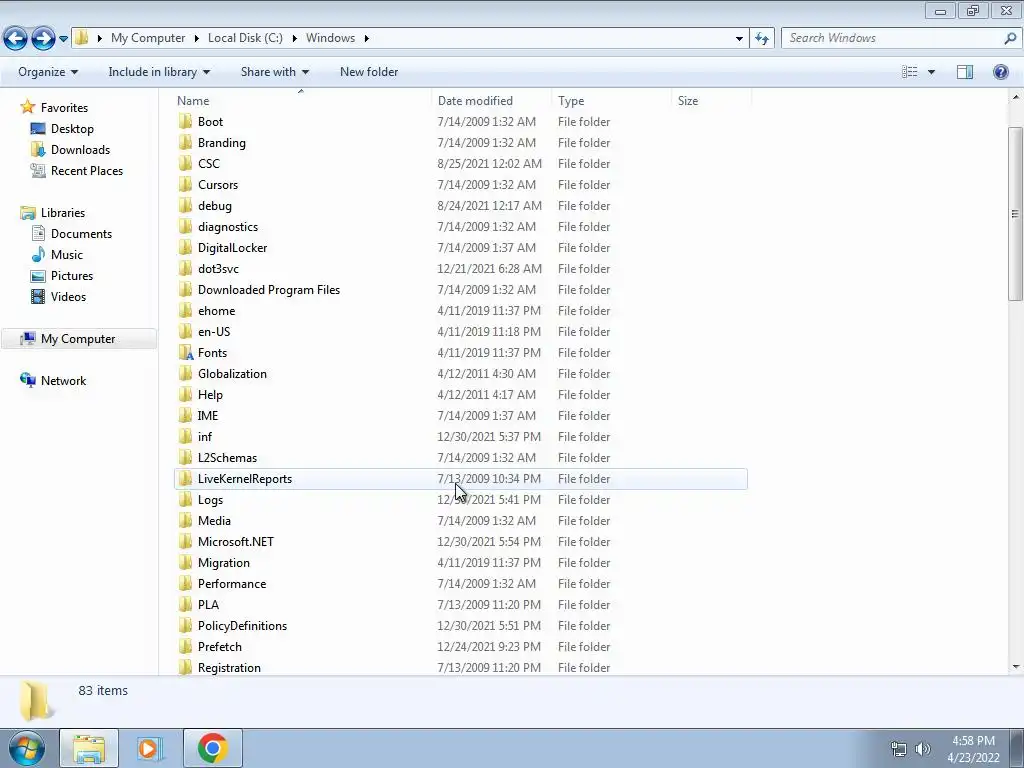Click Local Disk (C:) in the breadcrumb
Viewport: 1024px width, 768px height.
pos(246,38)
